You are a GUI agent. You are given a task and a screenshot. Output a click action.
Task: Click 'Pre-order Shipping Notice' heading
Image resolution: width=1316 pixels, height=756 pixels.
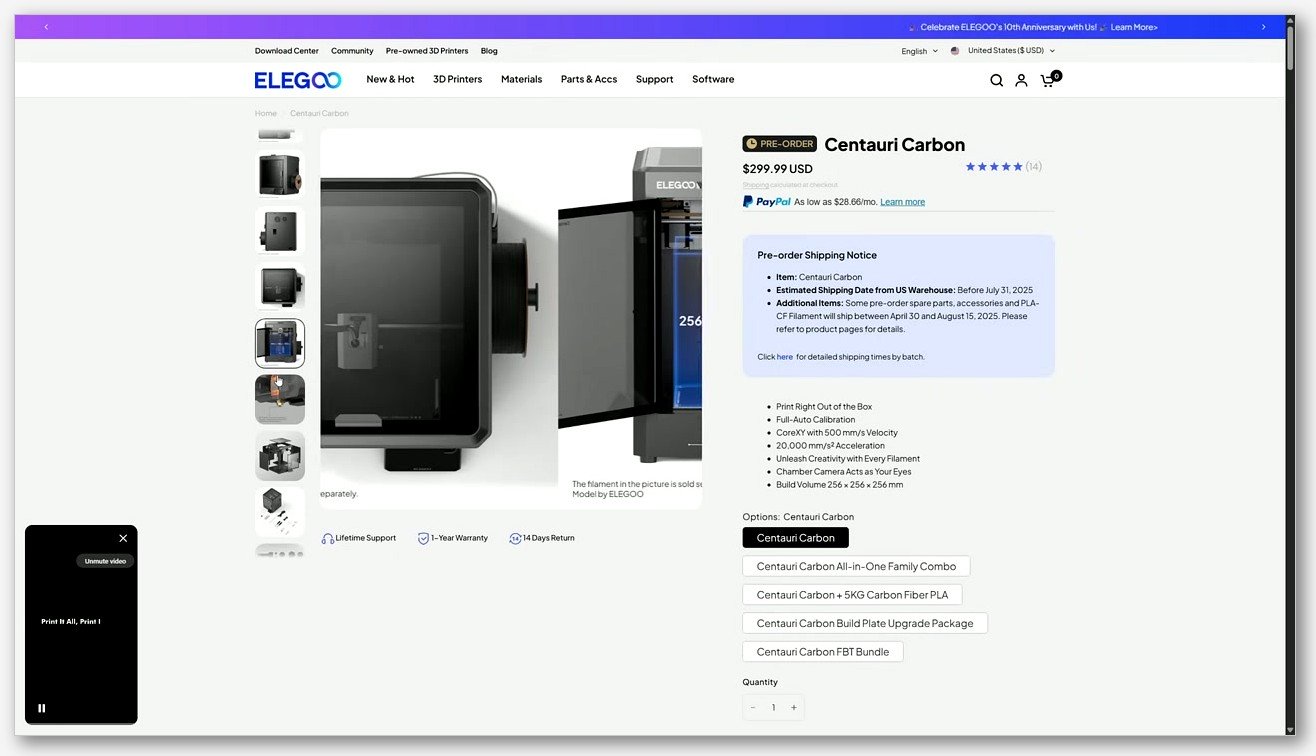point(817,255)
